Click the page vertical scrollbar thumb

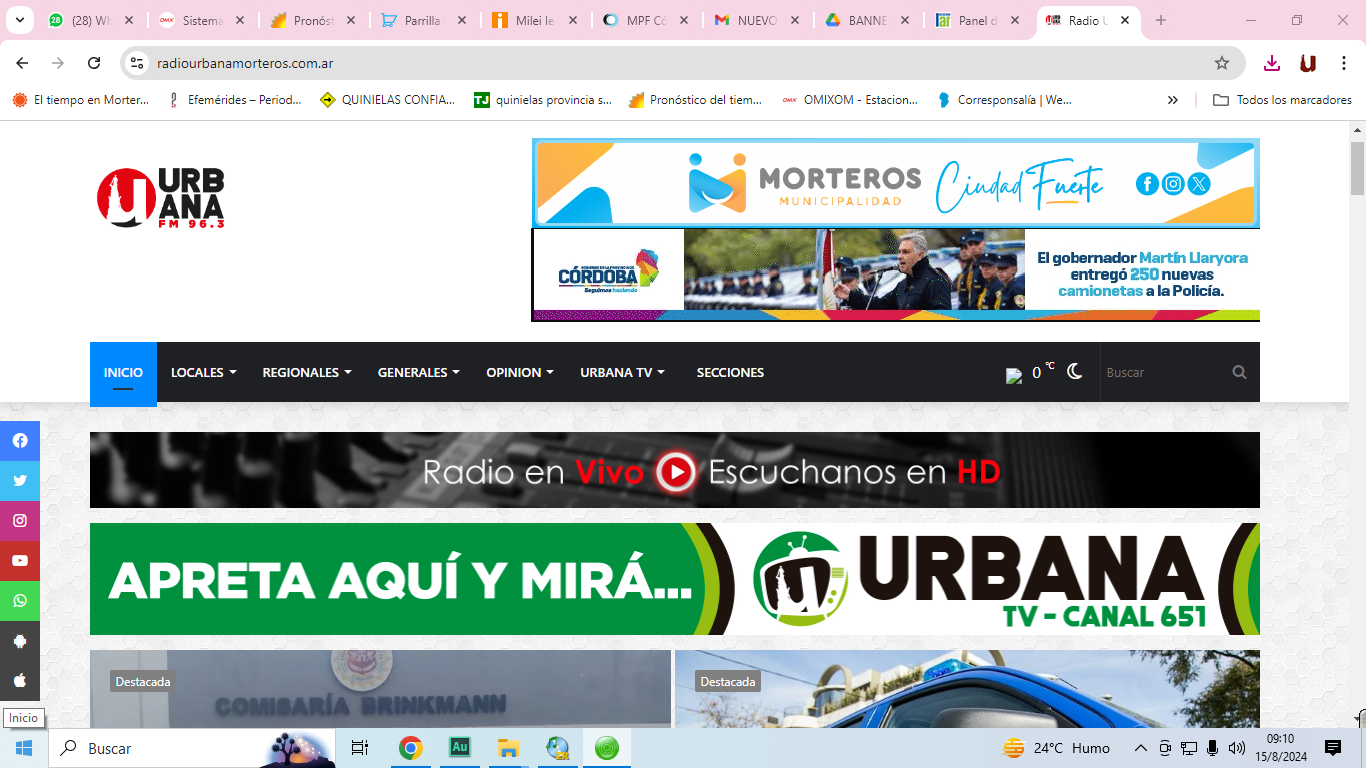[1357, 168]
